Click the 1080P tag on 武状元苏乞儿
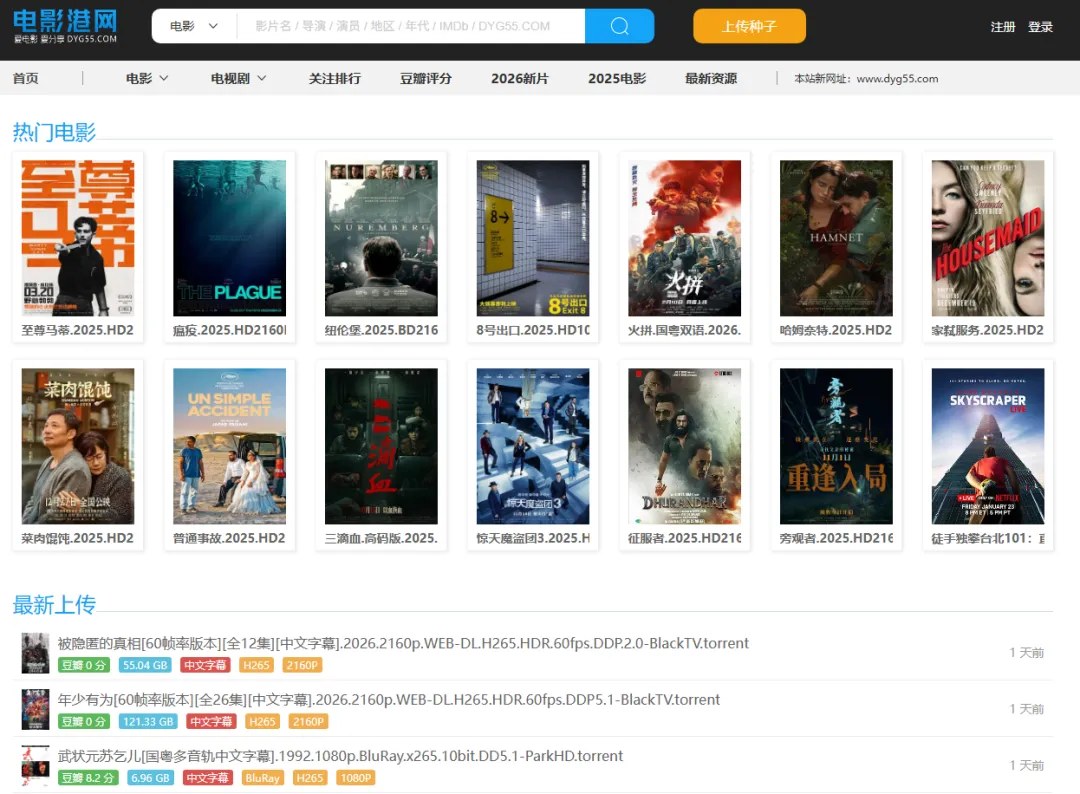Viewport: 1080px width, 794px height. click(355, 778)
